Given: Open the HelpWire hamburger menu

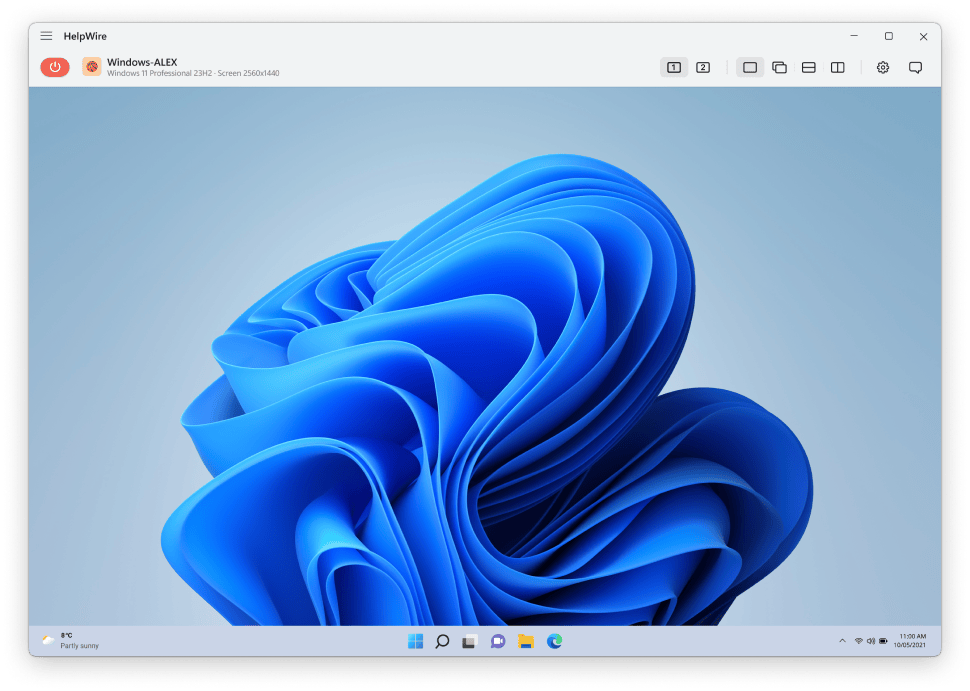Looking at the screenshot, I should pos(46,36).
